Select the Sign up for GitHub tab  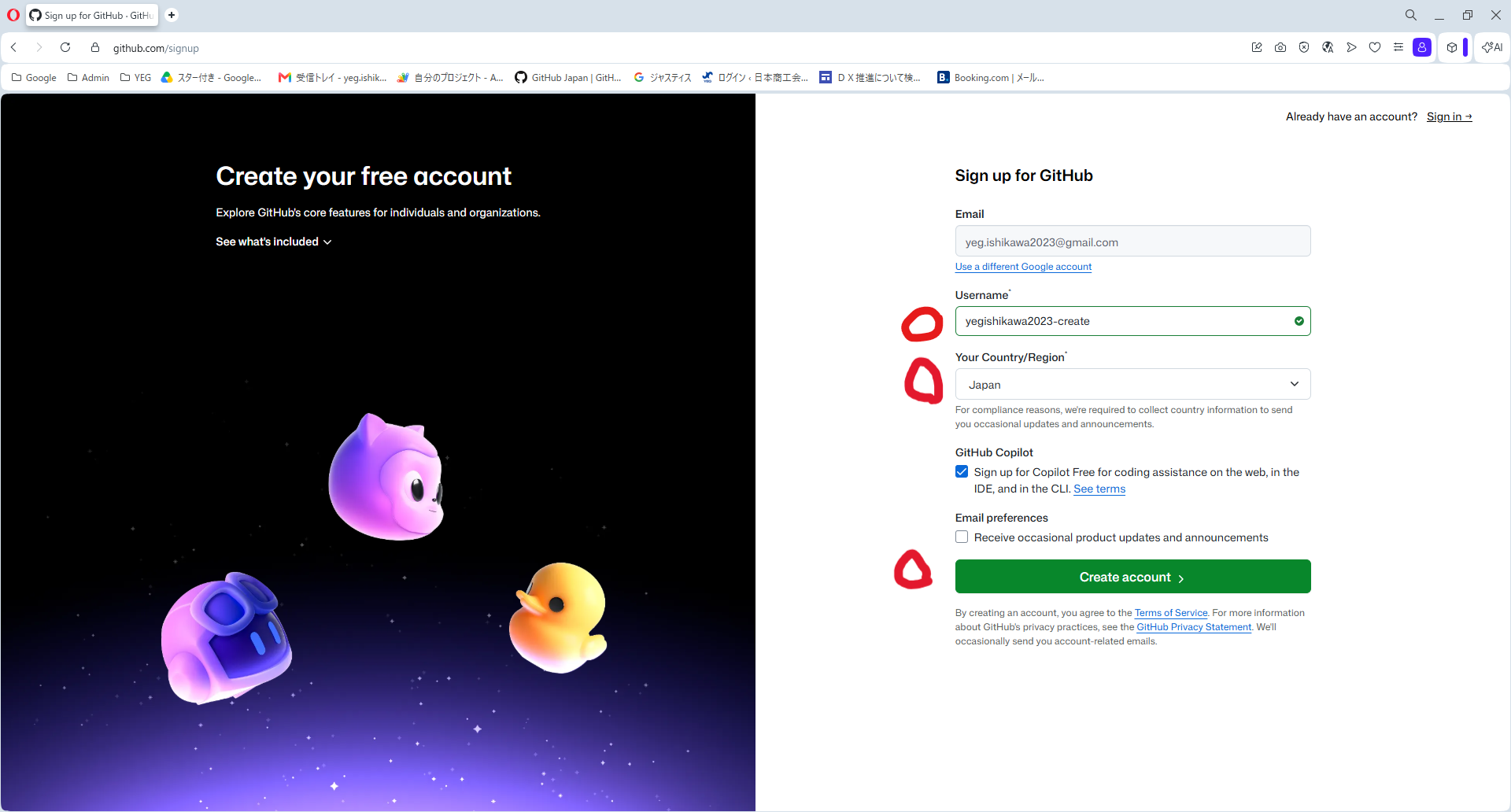pyautogui.click(x=93, y=15)
